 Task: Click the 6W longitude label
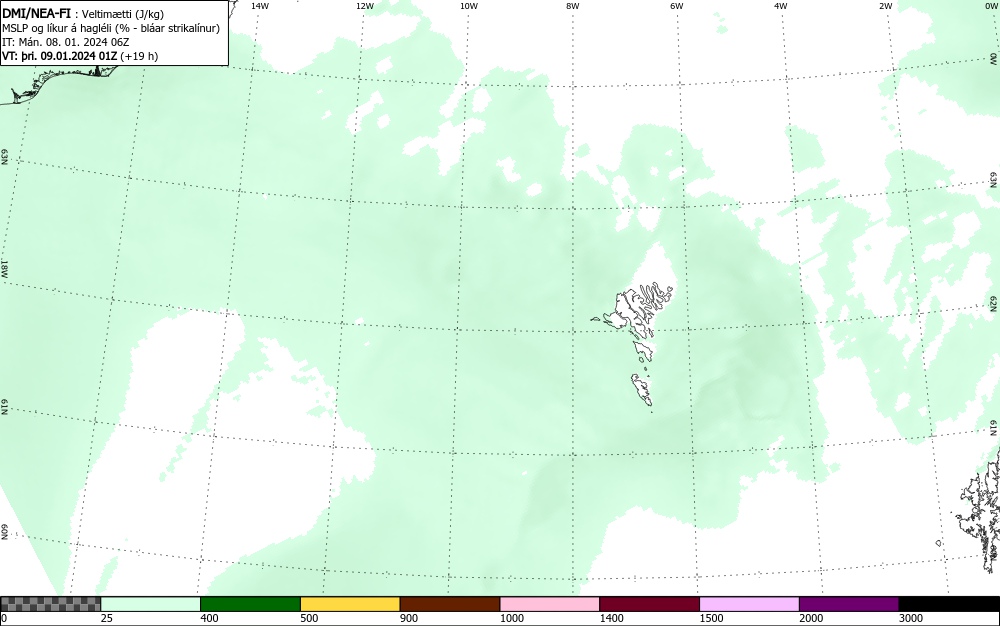coord(677,6)
